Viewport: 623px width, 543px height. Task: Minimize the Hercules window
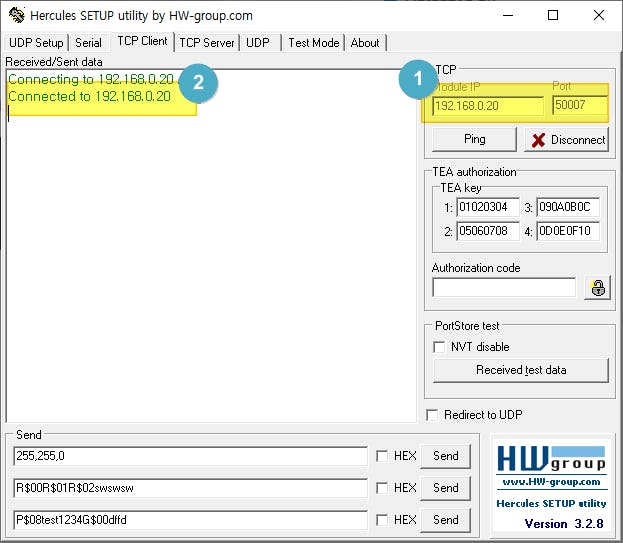(x=508, y=15)
